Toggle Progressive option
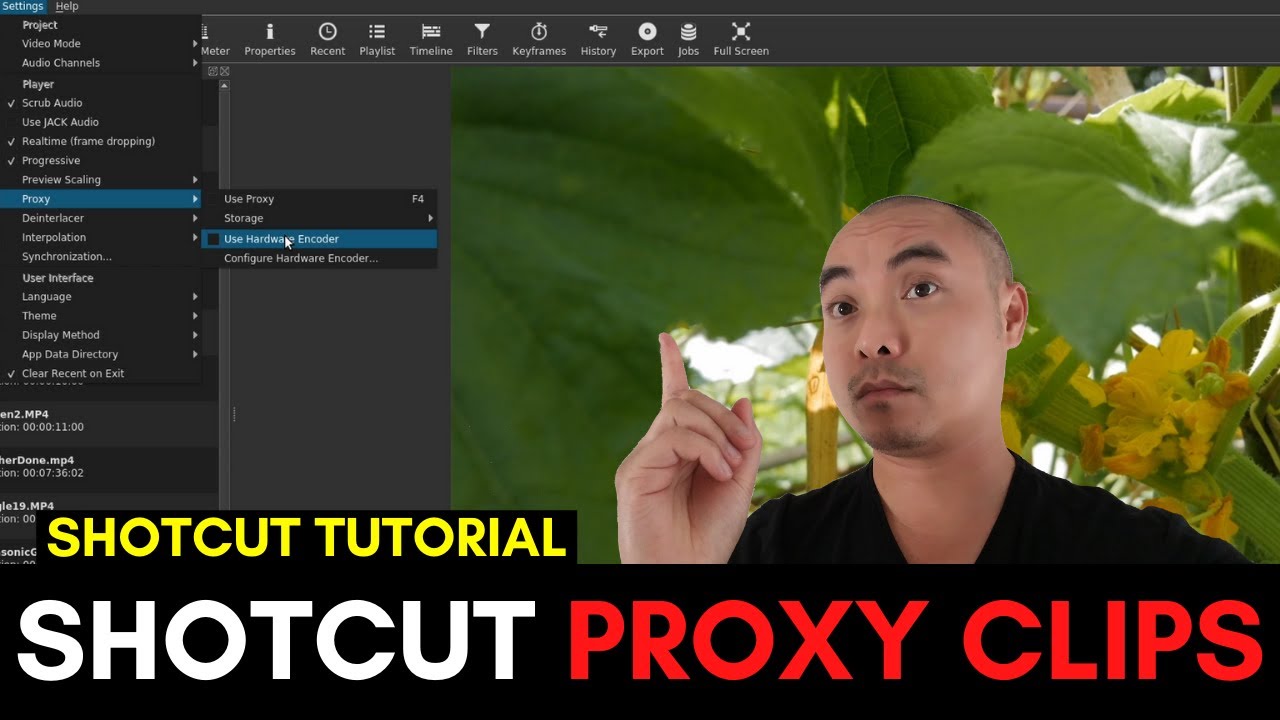Image resolution: width=1280 pixels, height=720 pixels. [x=100, y=160]
